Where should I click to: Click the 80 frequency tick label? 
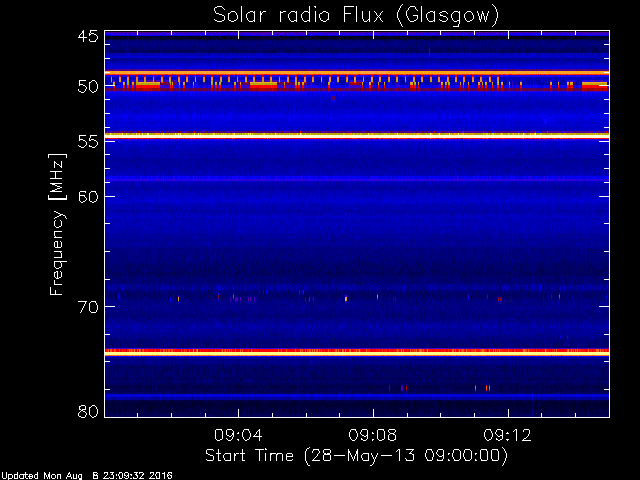coord(88,411)
